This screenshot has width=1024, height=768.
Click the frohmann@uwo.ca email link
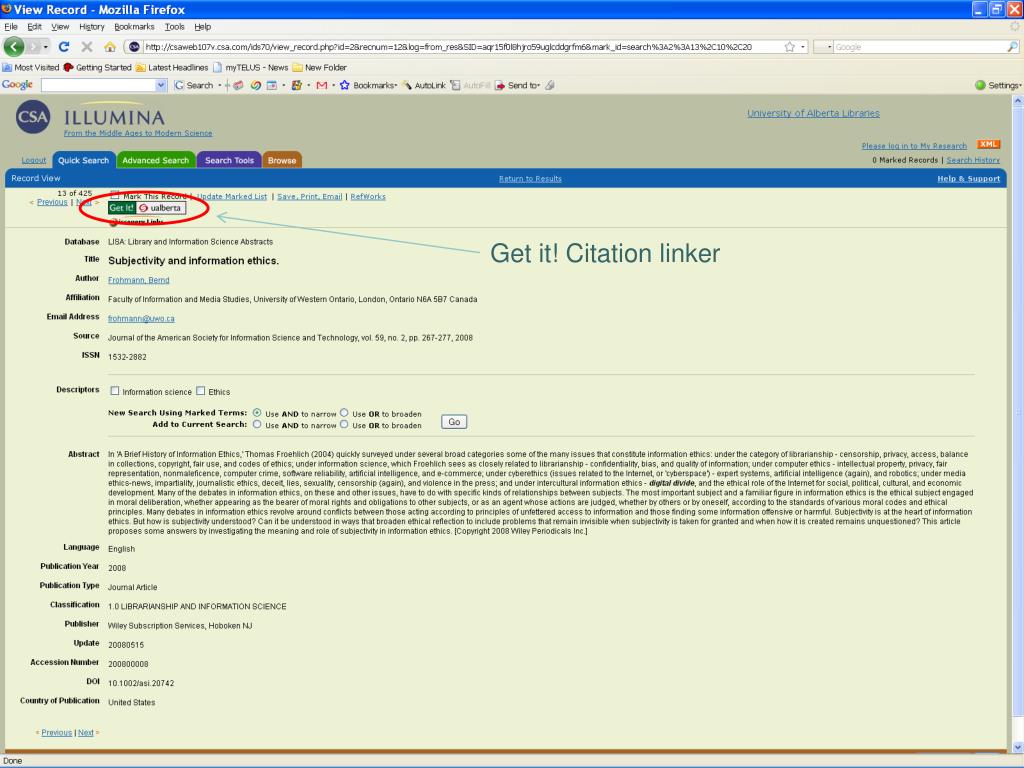pyautogui.click(x=141, y=319)
